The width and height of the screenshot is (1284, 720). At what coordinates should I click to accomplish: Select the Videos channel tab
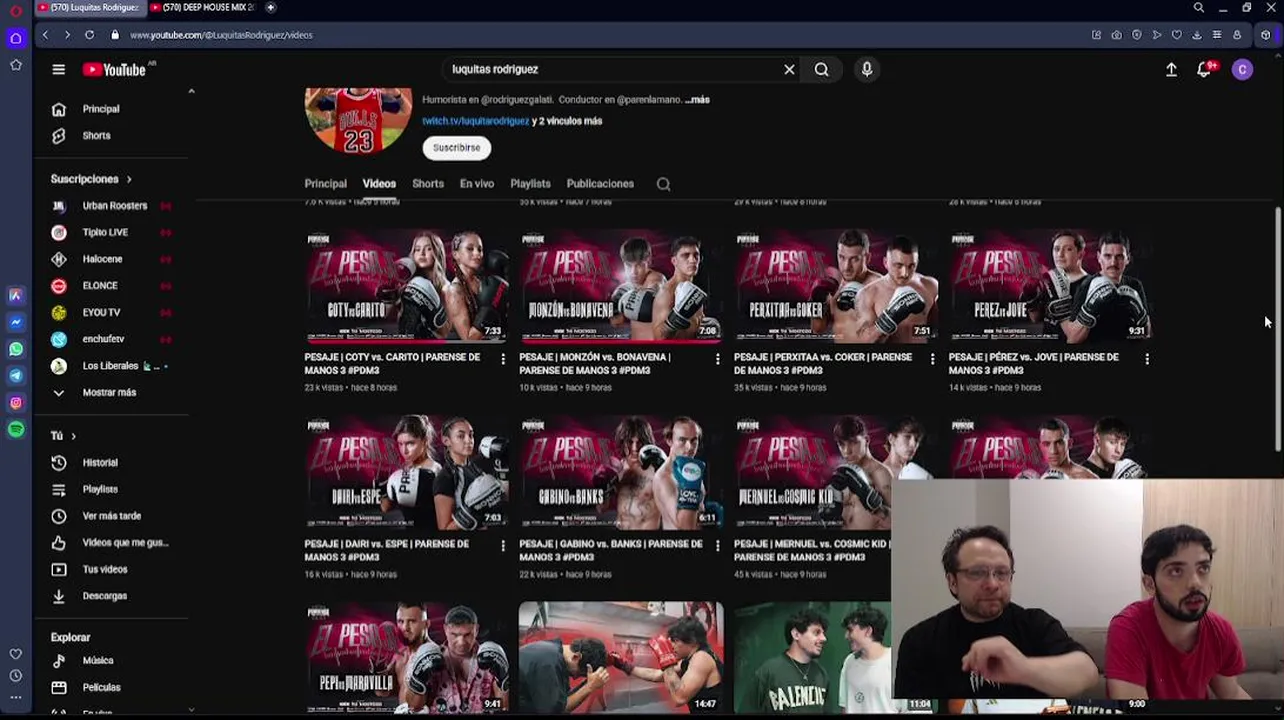[379, 184]
